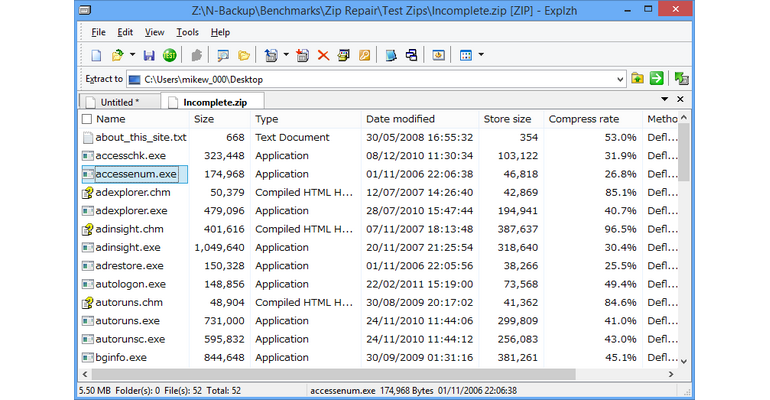
Task: Click the New archive blank page icon
Action: click(x=96, y=55)
